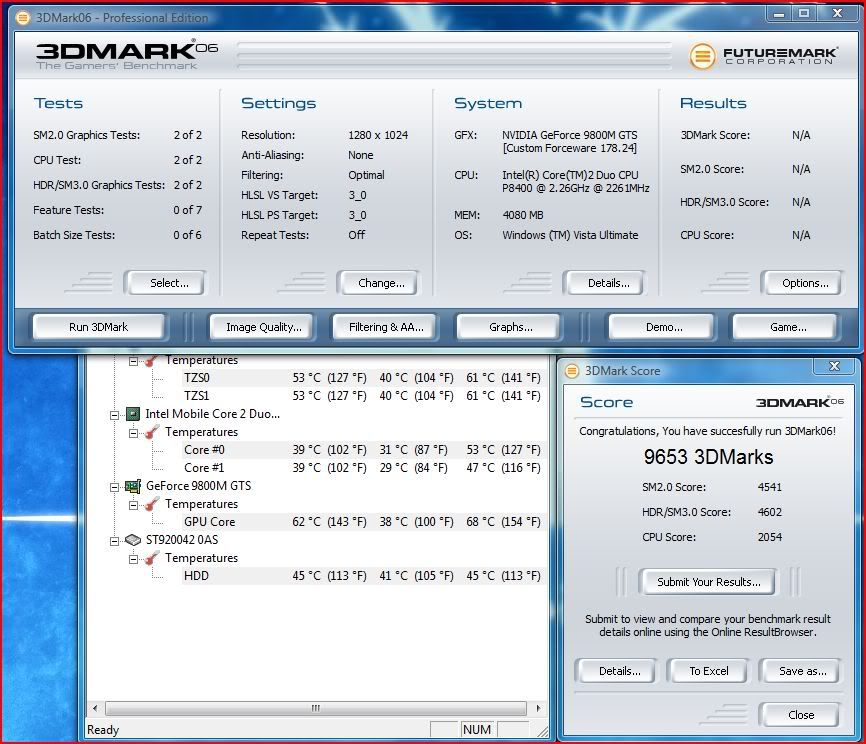Click the 3DMark Score dialog title icon
The width and height of the screenshot is (866, 744).
(x=572, y=371)
